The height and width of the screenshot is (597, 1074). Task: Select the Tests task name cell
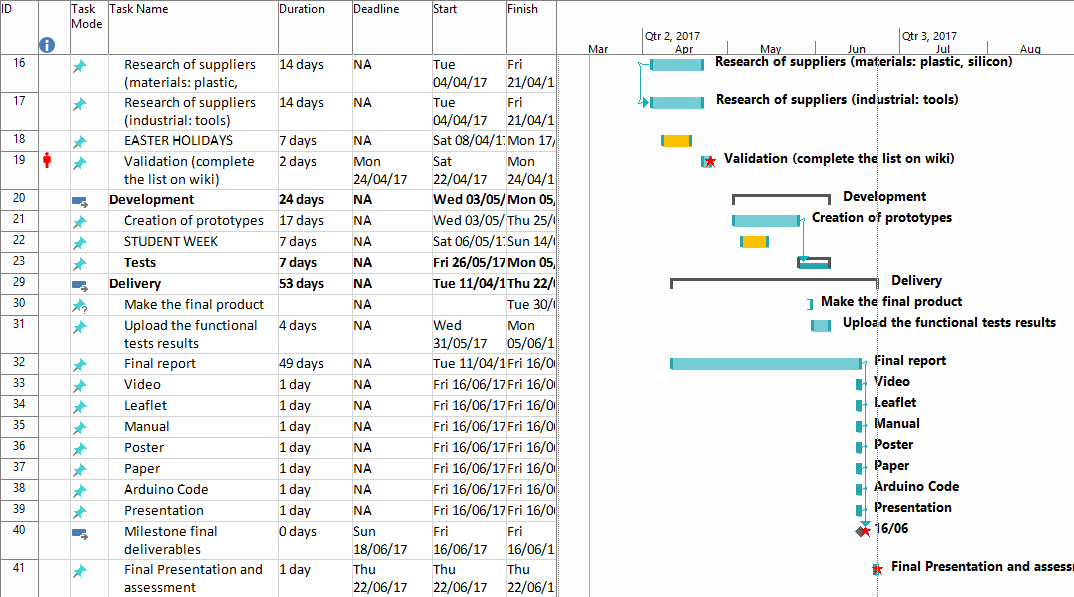[x=140, y=263]
